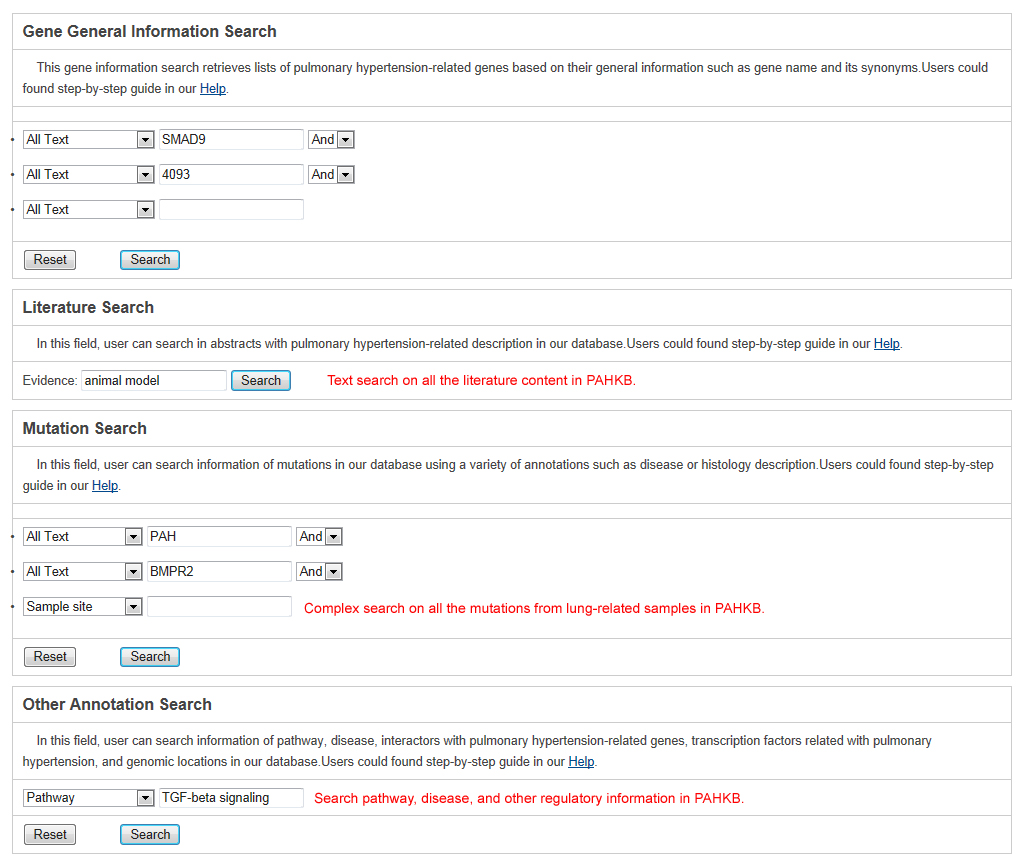Click the BMPR2 mutation input field

(219, 572)
